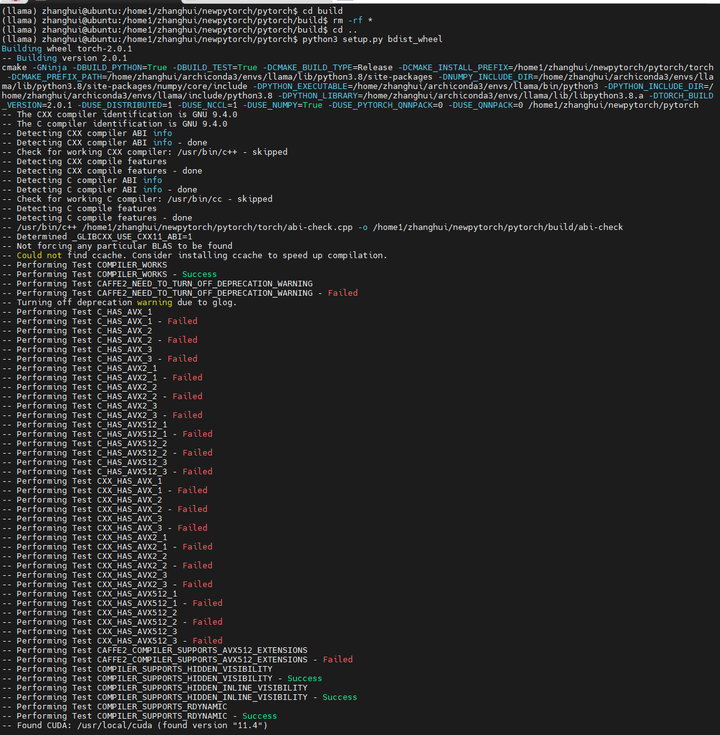Click 'C_HAS_AVX512_1 - Failed' line
The height and width of the screenshot is (735, 720).
pyautogui.click(x=107, y=434)
